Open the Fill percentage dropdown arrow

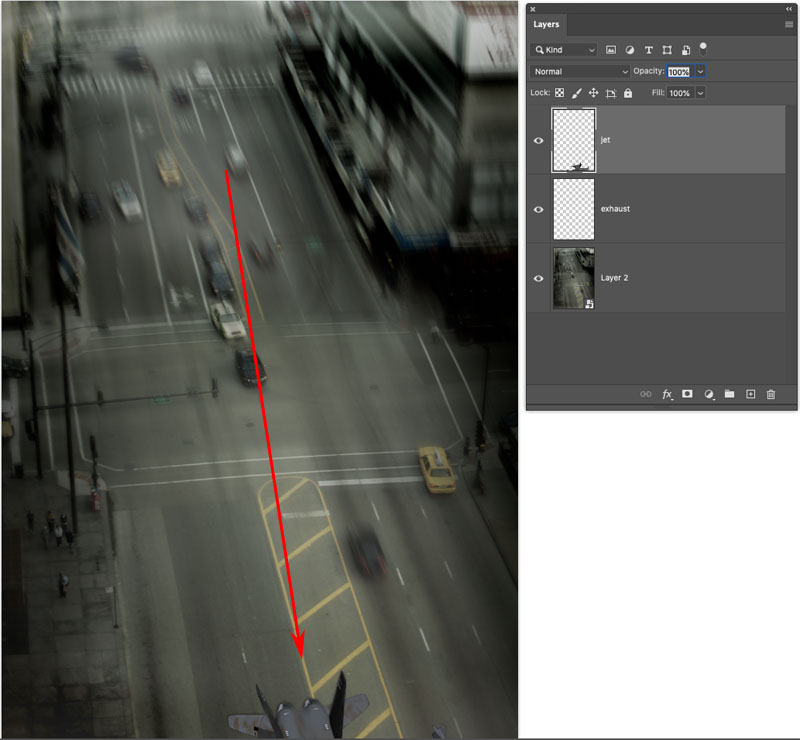(x=700, y=93)
